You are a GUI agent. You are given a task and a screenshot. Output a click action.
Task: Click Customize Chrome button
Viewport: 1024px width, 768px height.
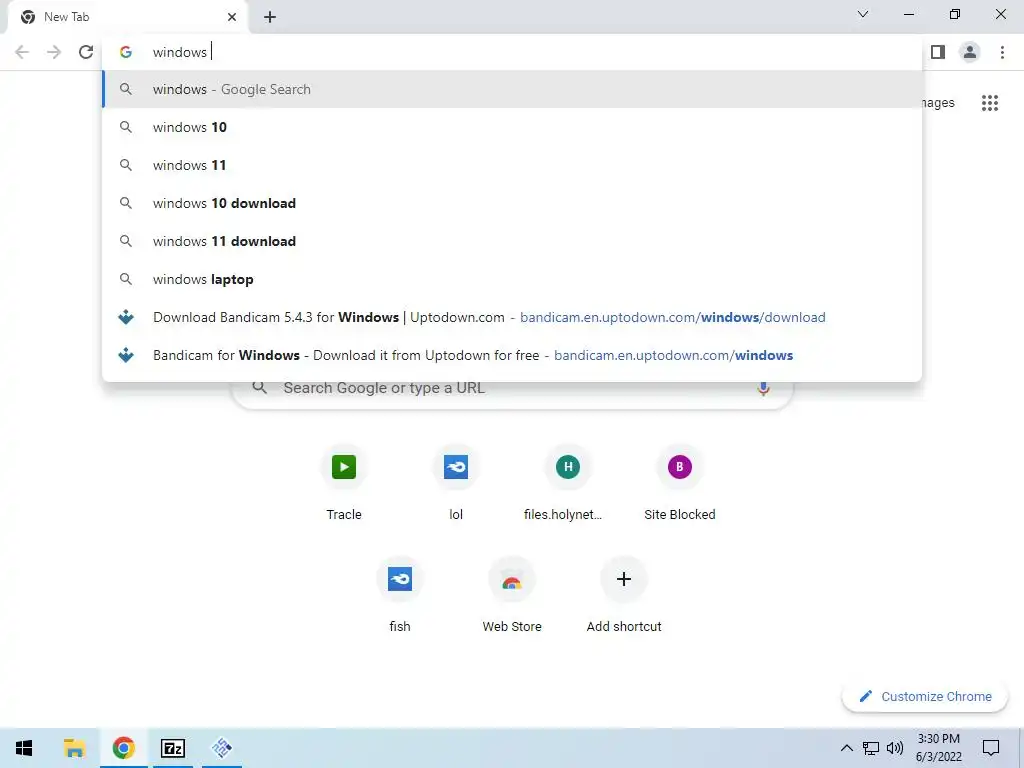click(x=925, y=697)
